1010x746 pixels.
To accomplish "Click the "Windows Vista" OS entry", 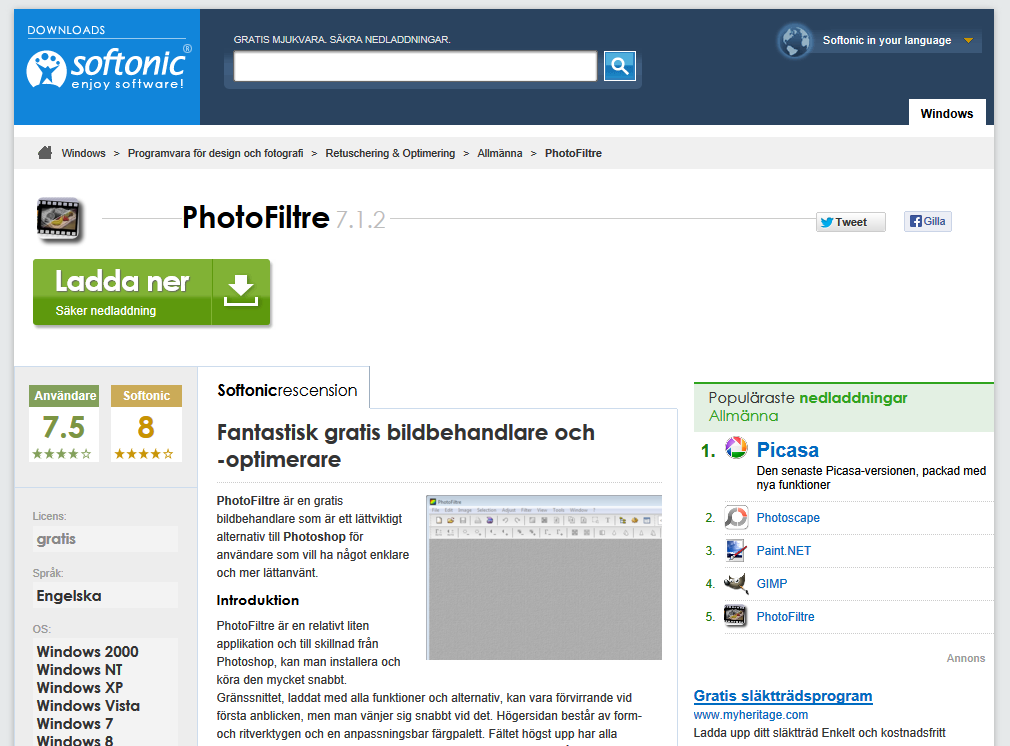I will 88,706.
